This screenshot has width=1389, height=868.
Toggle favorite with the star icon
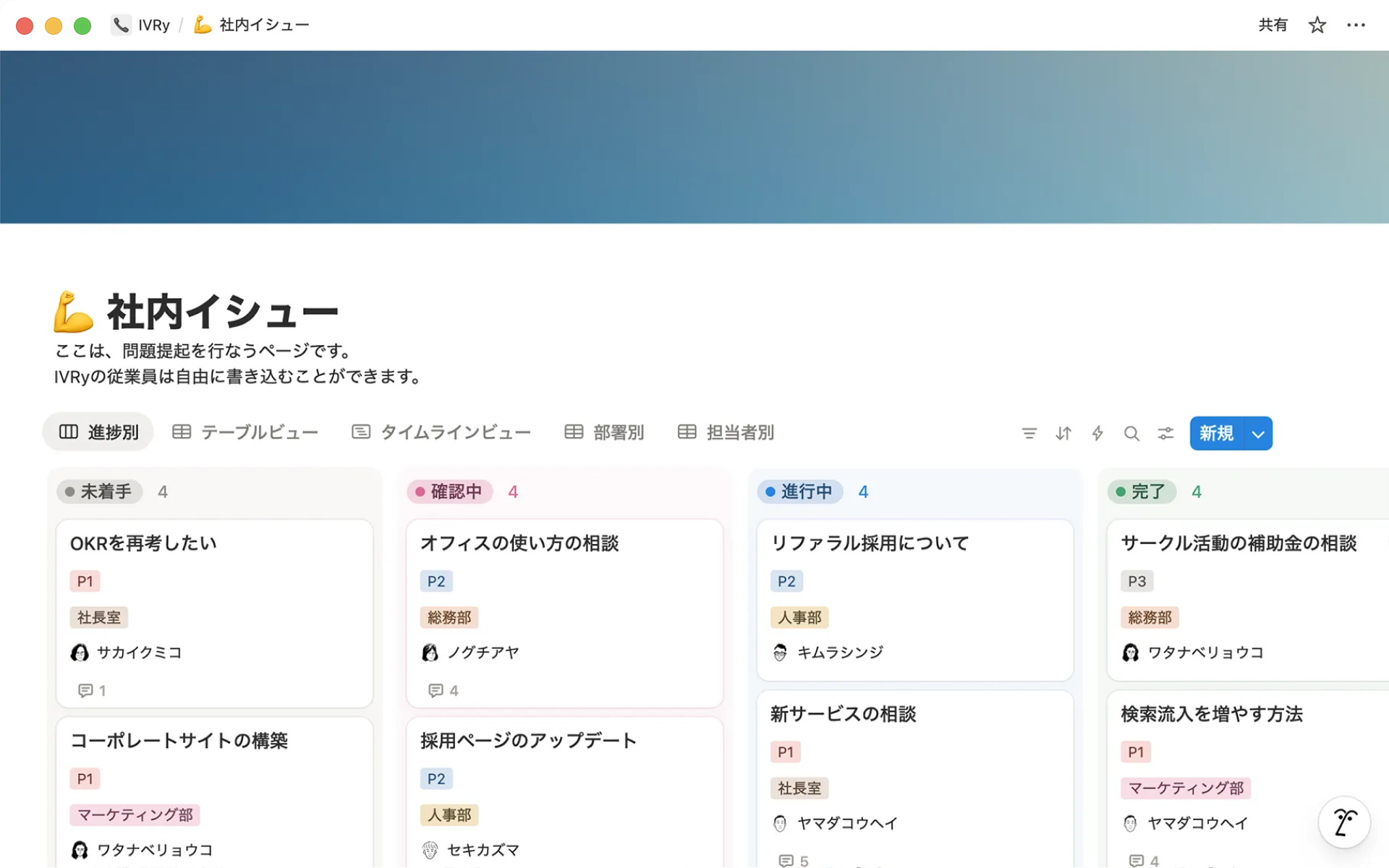(x=1317, y=25)
